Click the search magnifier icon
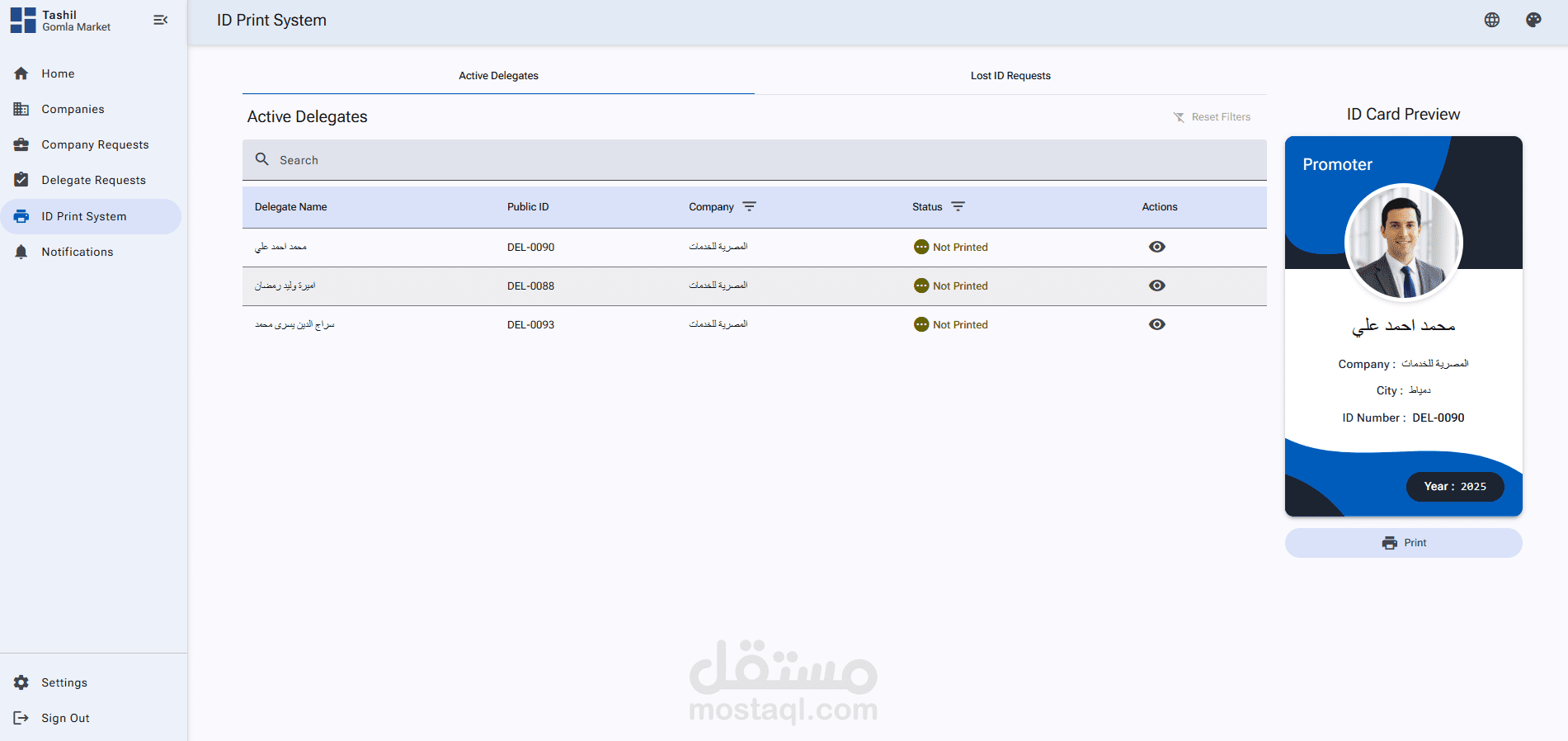Image resolution: width=1568 pixels, height=741 pixels. (262, 159)
